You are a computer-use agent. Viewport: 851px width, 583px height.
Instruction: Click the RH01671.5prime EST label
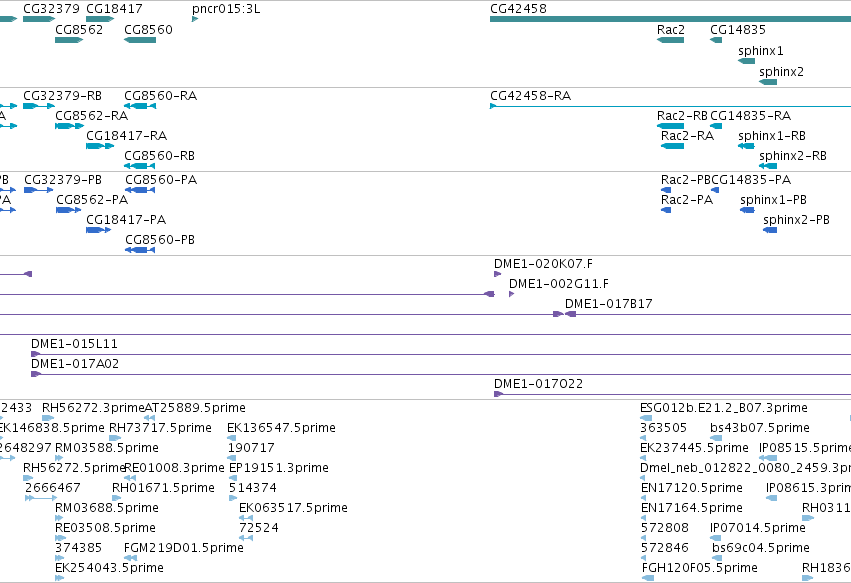click(x=163, y=488)
